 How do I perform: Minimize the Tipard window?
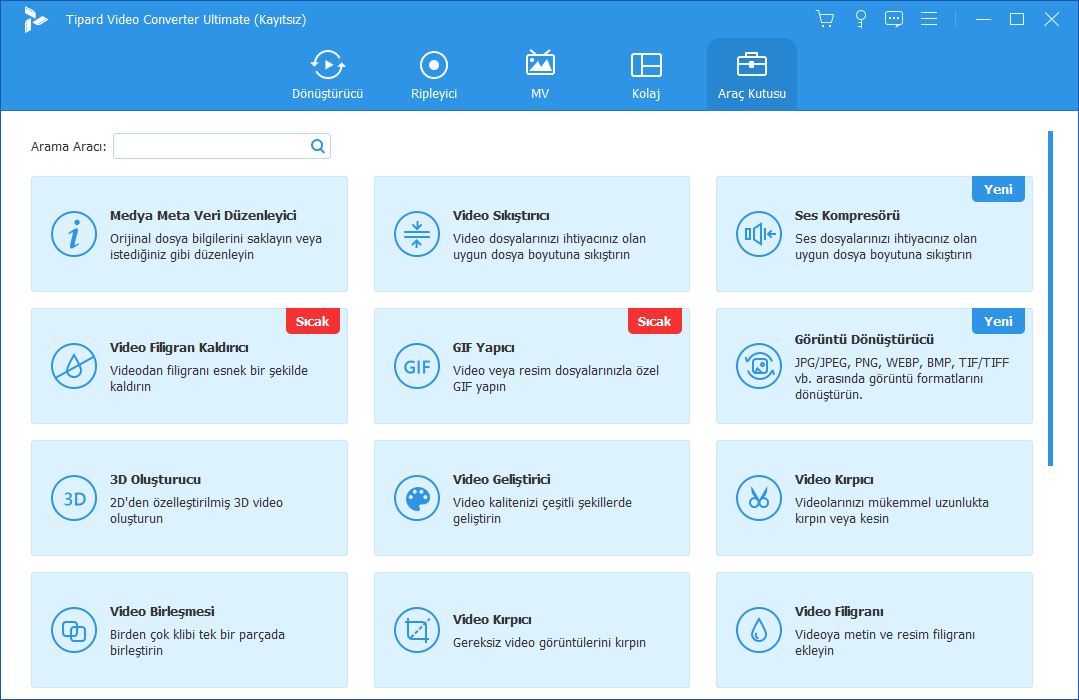point(983,19)
